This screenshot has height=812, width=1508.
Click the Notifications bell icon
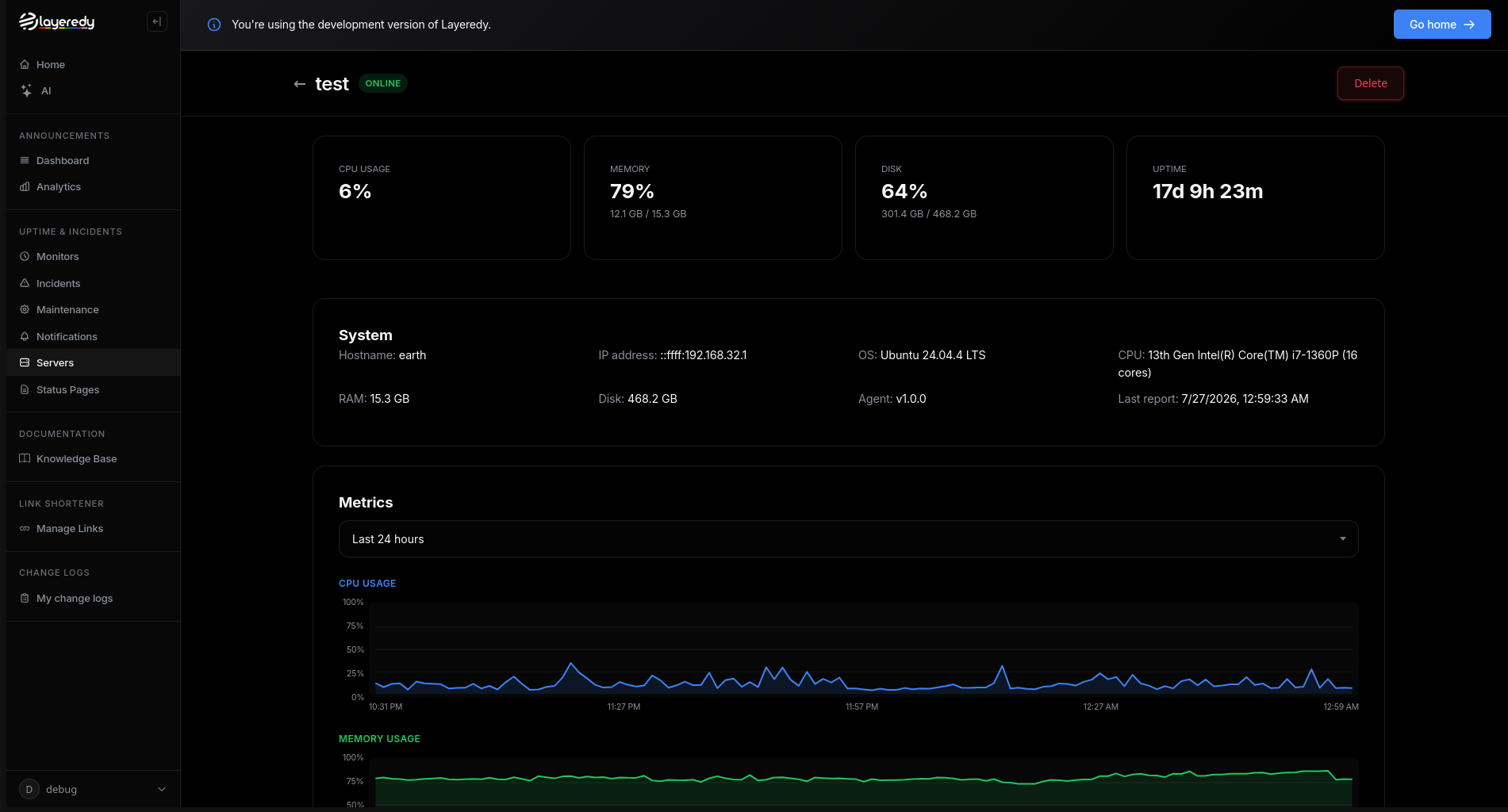pyautogui.click(x=25, y=336)
